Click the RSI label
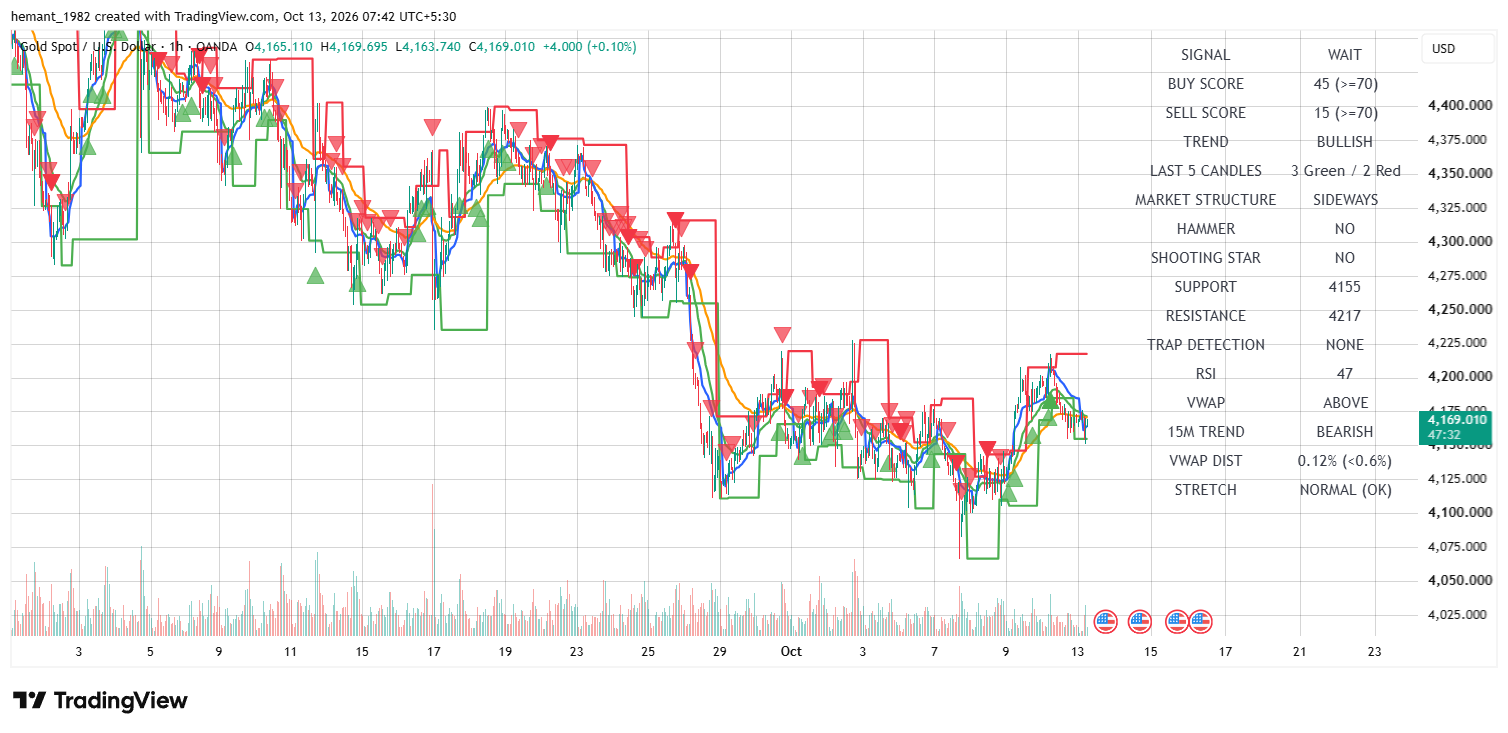Image resolution: width=1508 pixels, height=733 pixels. (x=1205, y=374)
